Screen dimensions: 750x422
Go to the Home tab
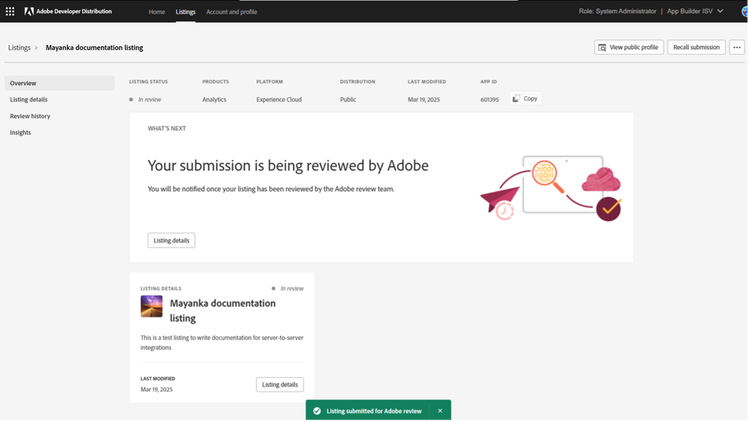point(156,12)
